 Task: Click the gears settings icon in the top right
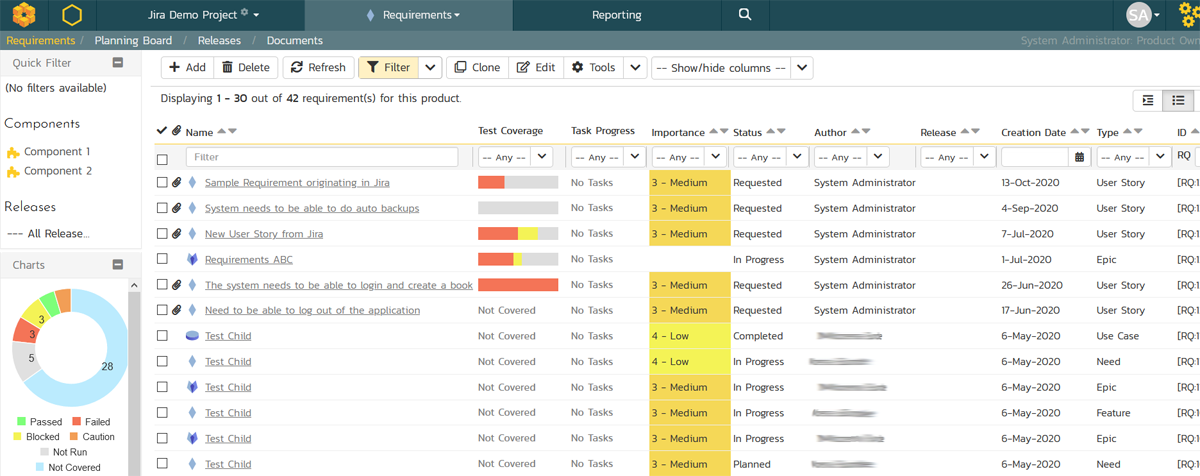(x=1188, y=15)
